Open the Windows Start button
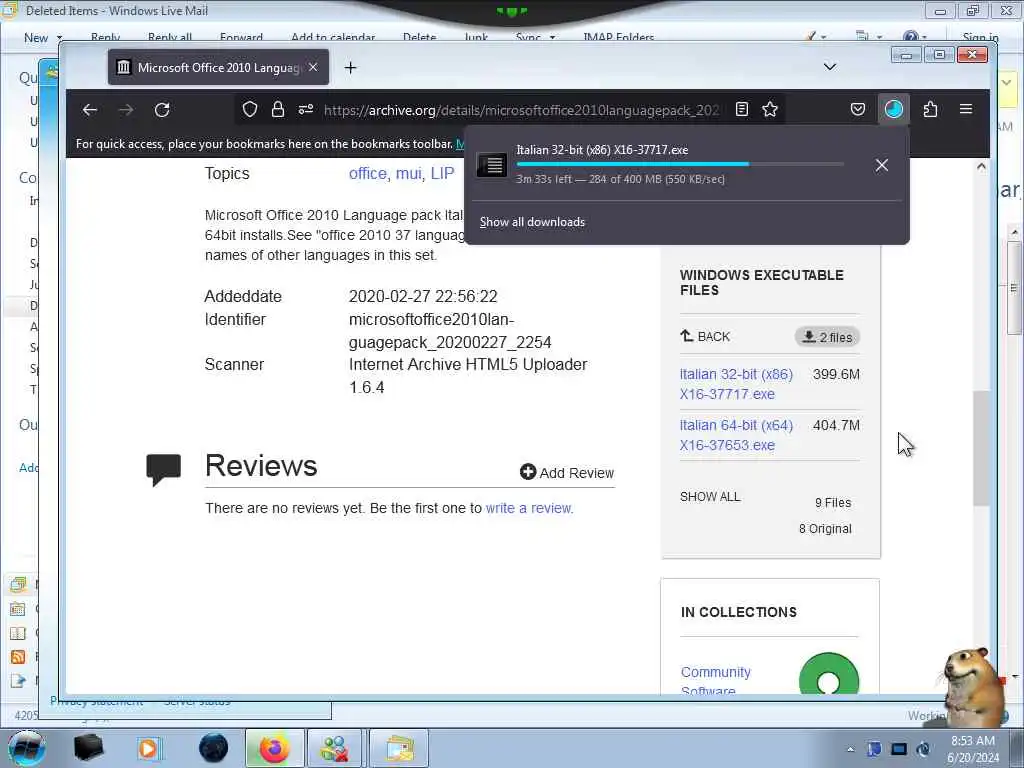 click(27, 748)
